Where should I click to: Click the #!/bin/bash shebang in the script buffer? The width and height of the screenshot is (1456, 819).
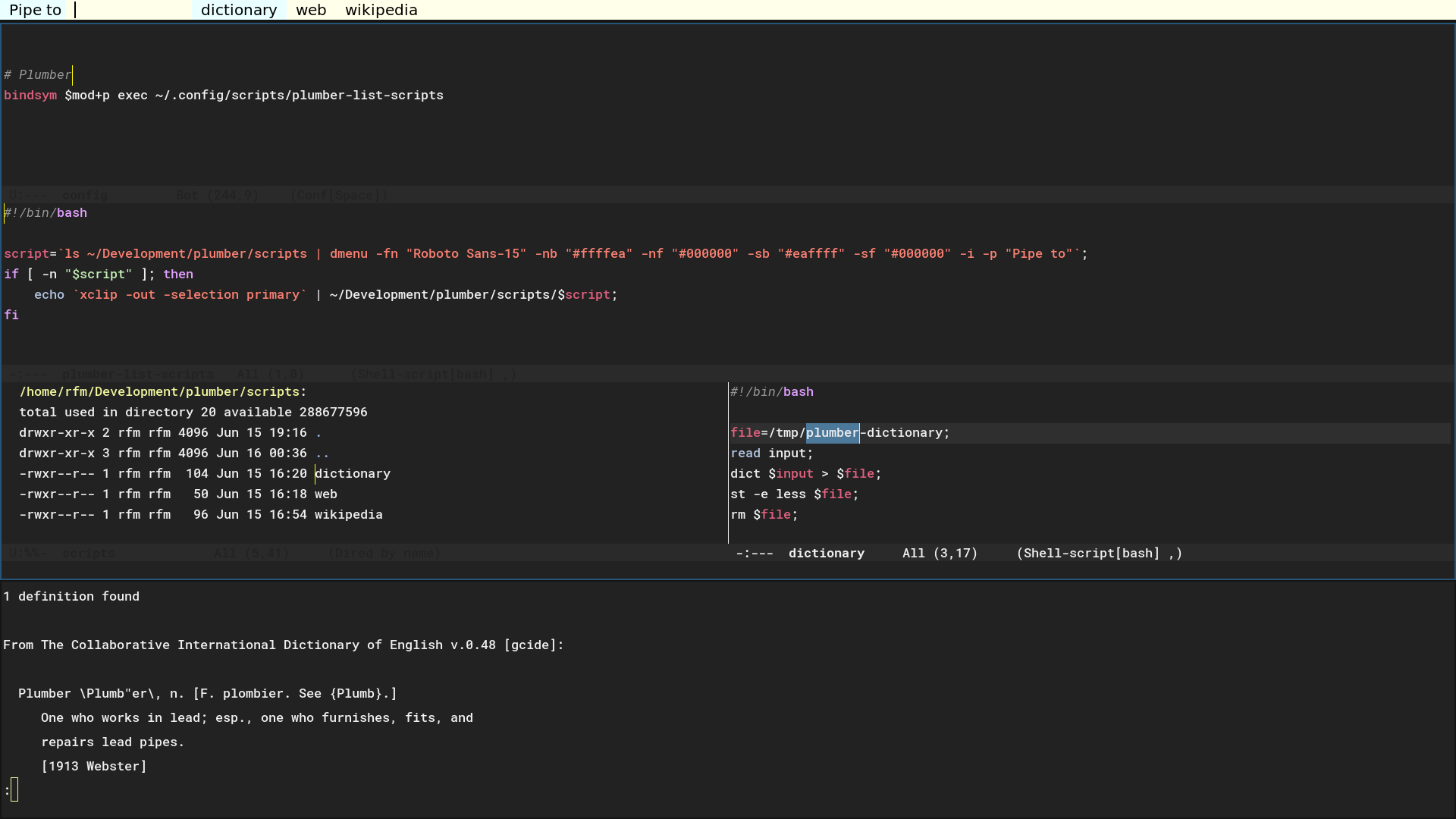pyautogui.click(x=45, y=212)
